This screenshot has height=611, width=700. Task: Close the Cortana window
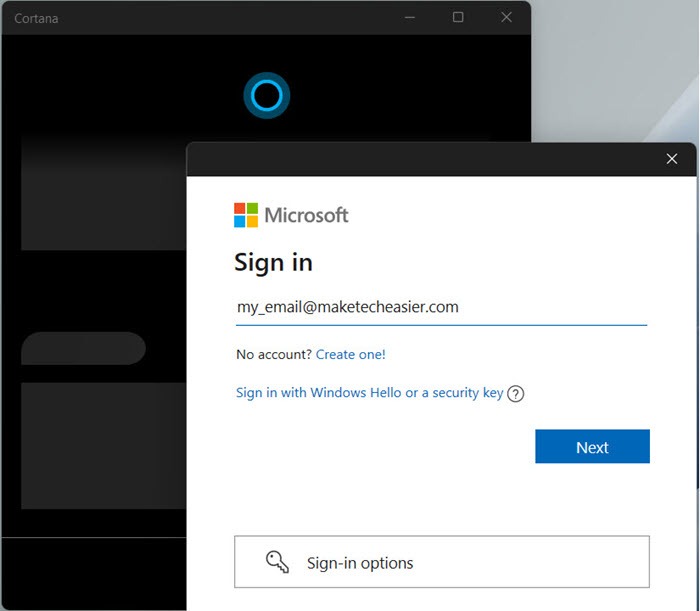506,17
